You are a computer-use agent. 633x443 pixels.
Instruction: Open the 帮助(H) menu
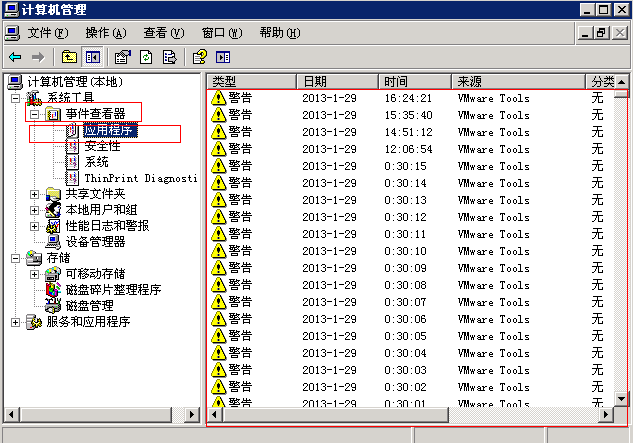pyautogui.click(x=280, y=33)
